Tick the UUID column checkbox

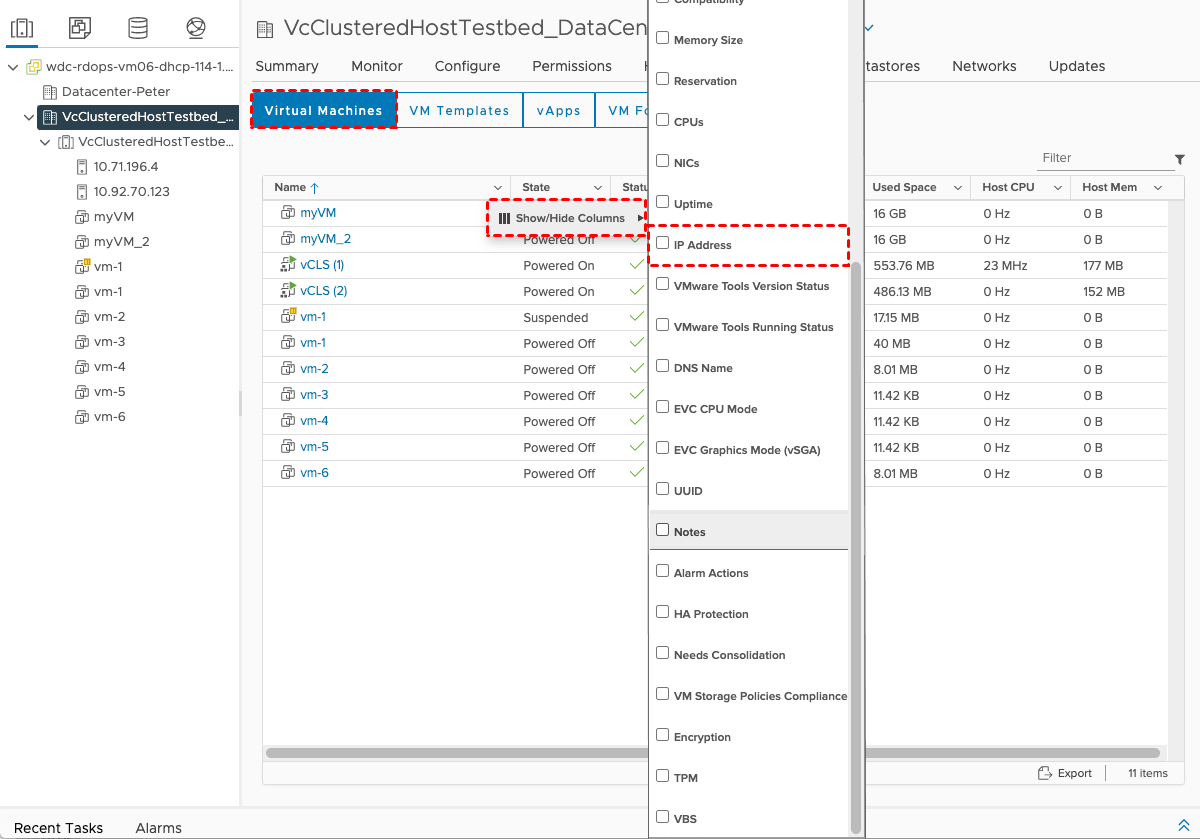[662, 489]
